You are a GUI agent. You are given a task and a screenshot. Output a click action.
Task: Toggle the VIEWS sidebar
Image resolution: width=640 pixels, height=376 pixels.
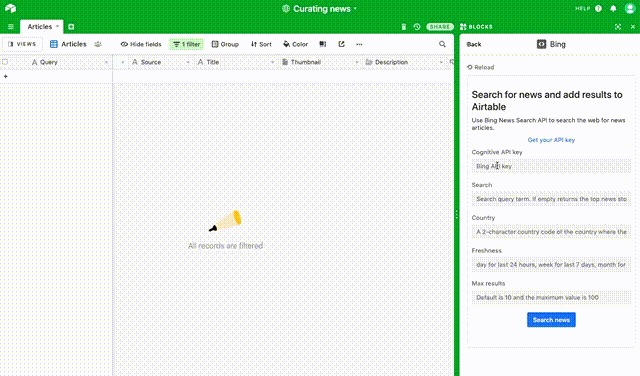coord(22,44)
